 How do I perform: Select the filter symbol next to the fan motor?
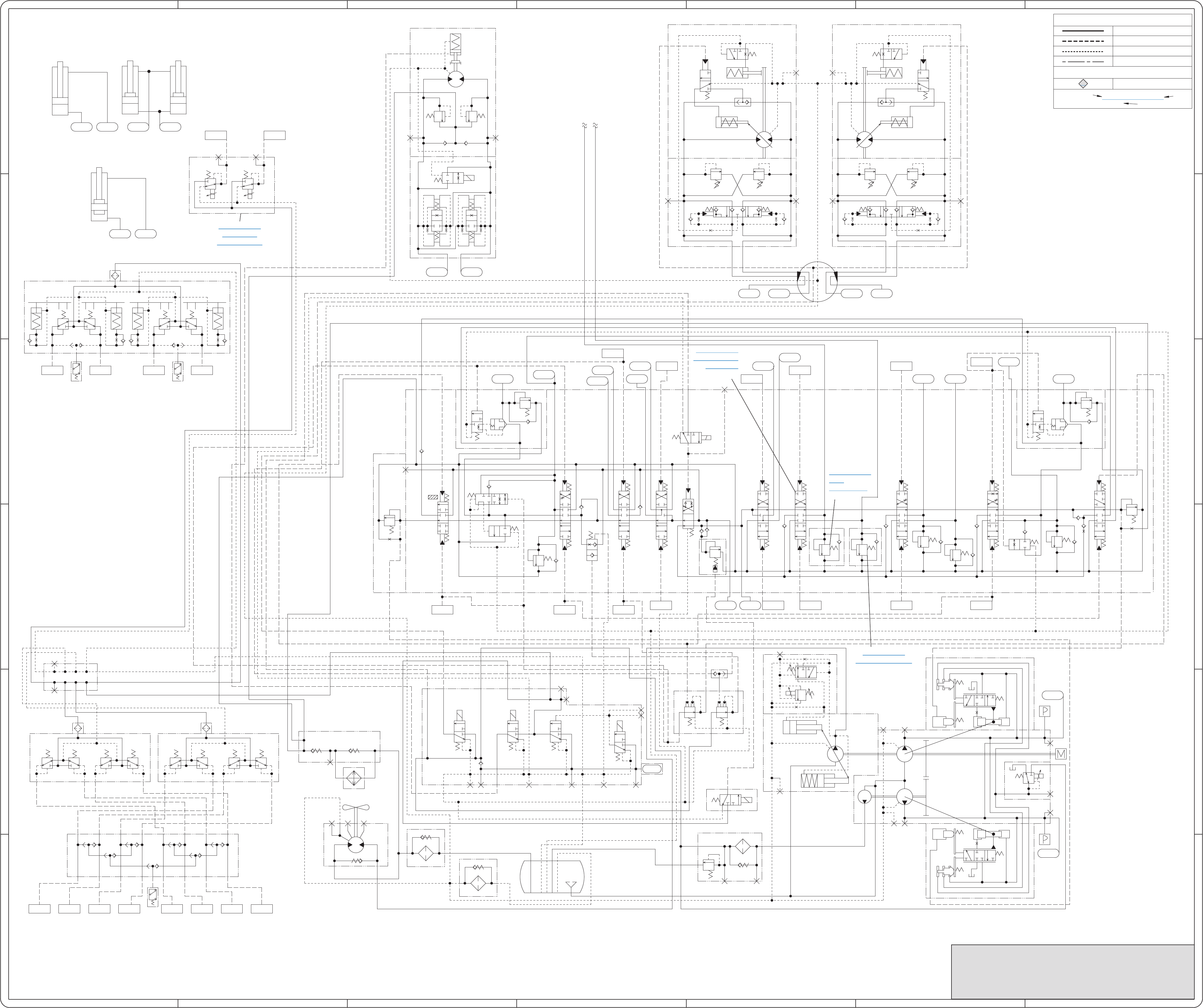425,853
